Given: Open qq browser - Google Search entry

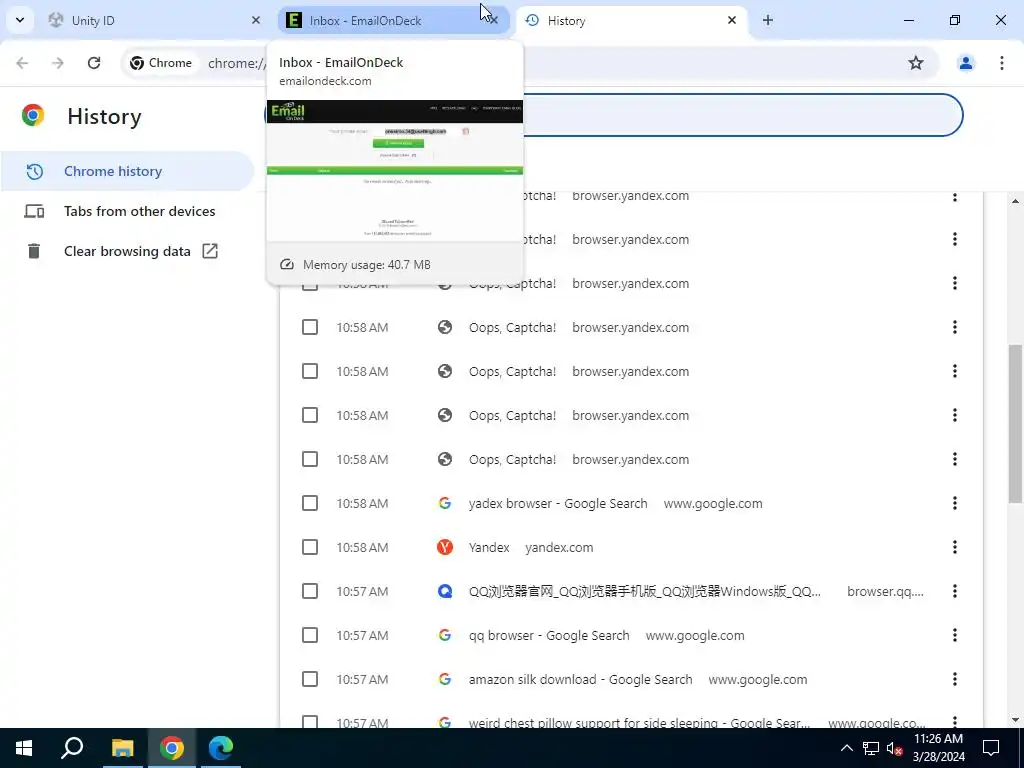Looking at the screenshot, I should [x=549, y=635].
